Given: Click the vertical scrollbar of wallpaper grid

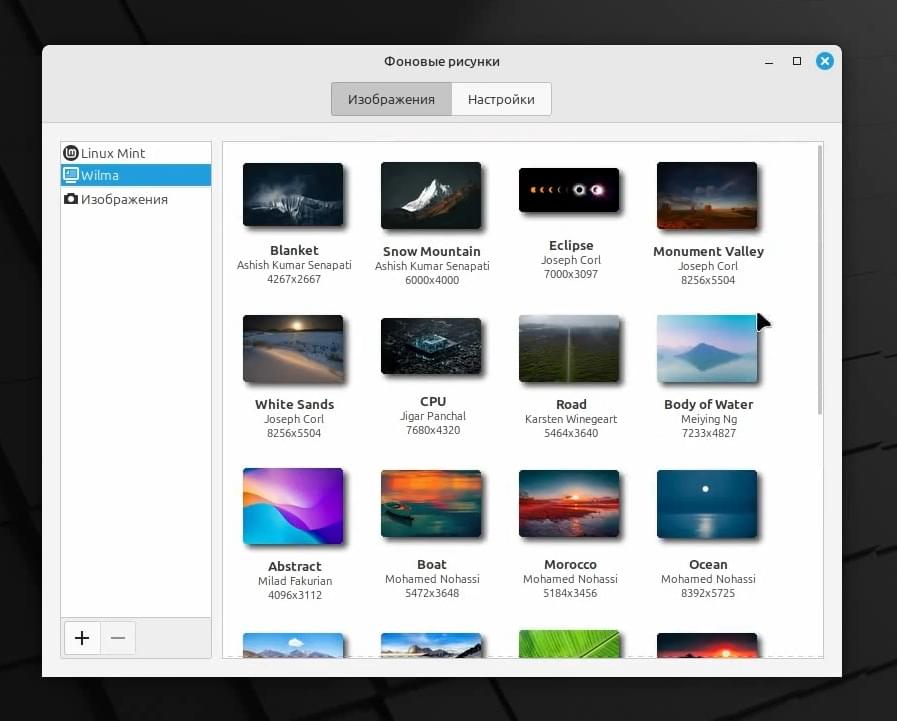Looking at the screenshot, I should (x=820, y=279).
